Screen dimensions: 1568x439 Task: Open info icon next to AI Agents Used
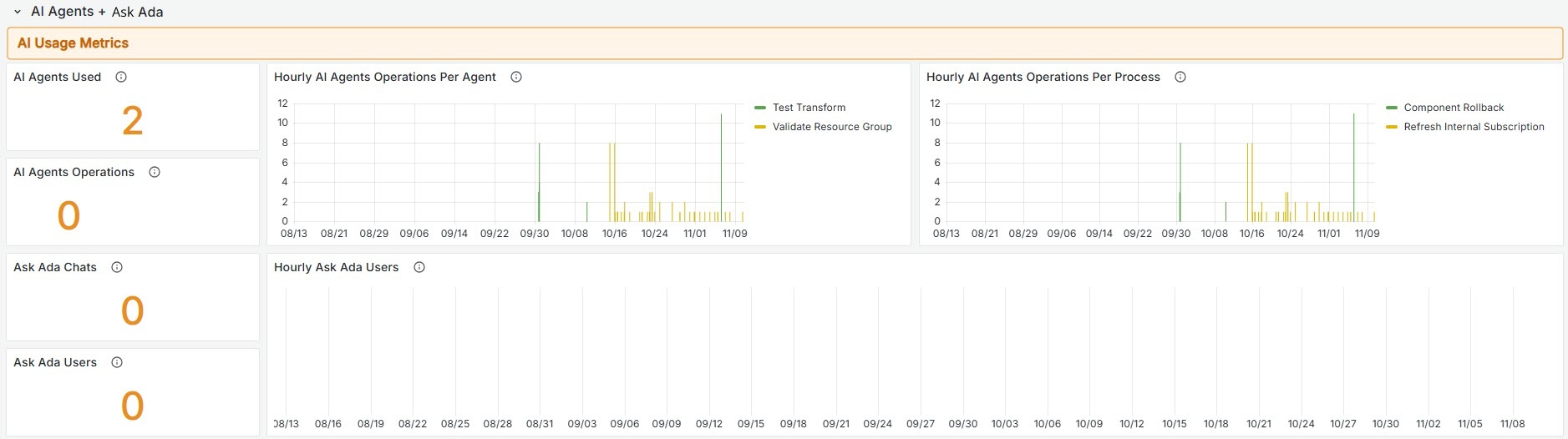coord(121,77)
